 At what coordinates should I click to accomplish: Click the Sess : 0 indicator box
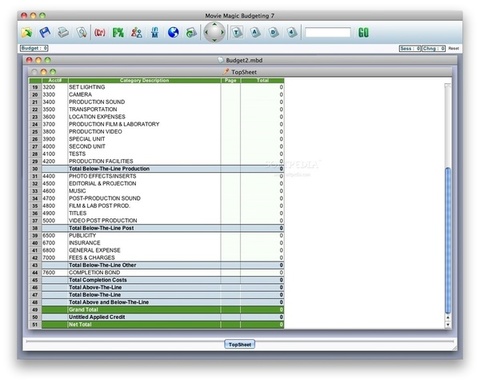[x=410, y=49]
